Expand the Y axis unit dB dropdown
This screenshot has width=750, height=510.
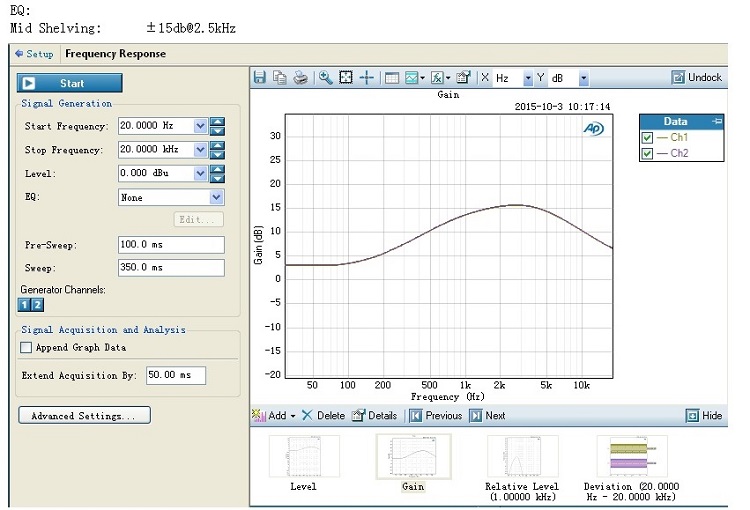583,78
